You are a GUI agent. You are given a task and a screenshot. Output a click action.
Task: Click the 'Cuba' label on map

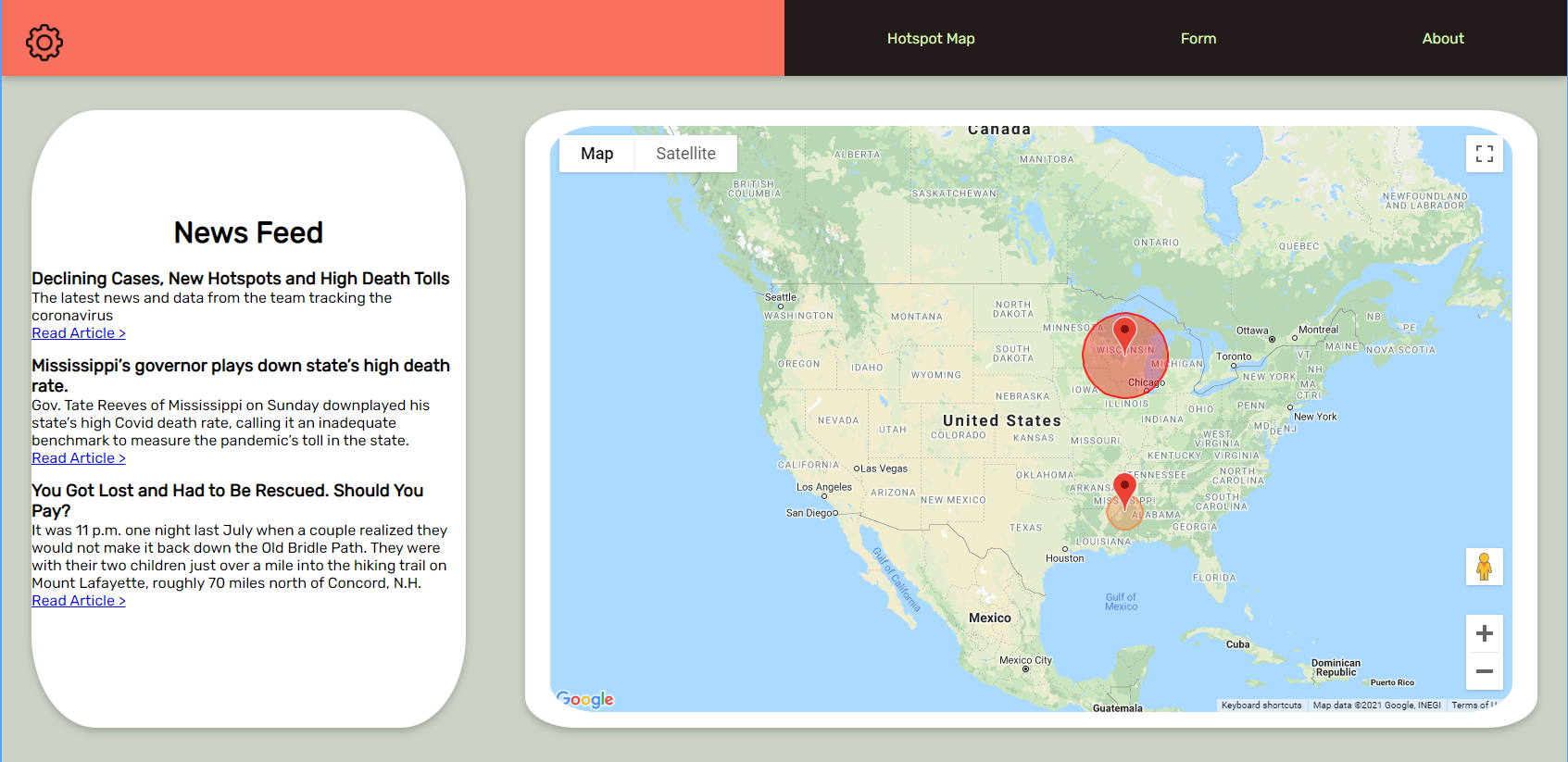tap(1238, 644)
